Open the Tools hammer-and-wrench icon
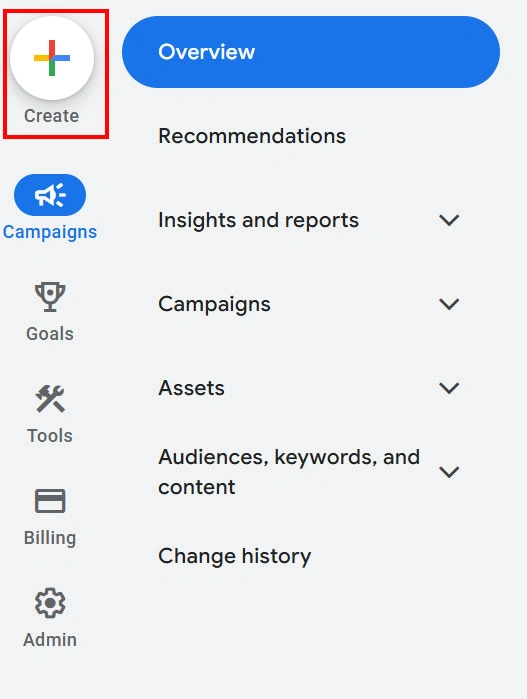The image size is (527, 699). (50, 399)
